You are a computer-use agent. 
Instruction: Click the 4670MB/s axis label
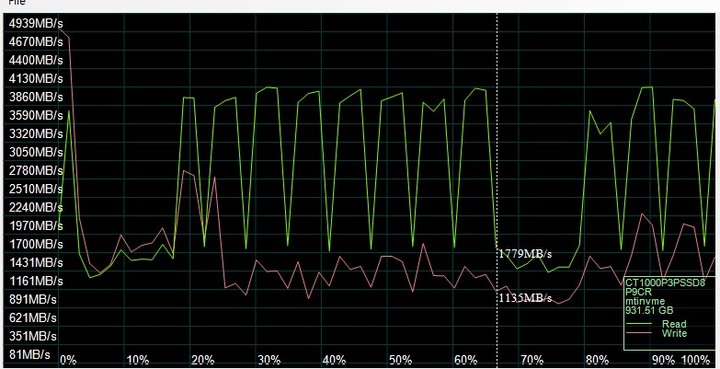[x=35, y=41]
